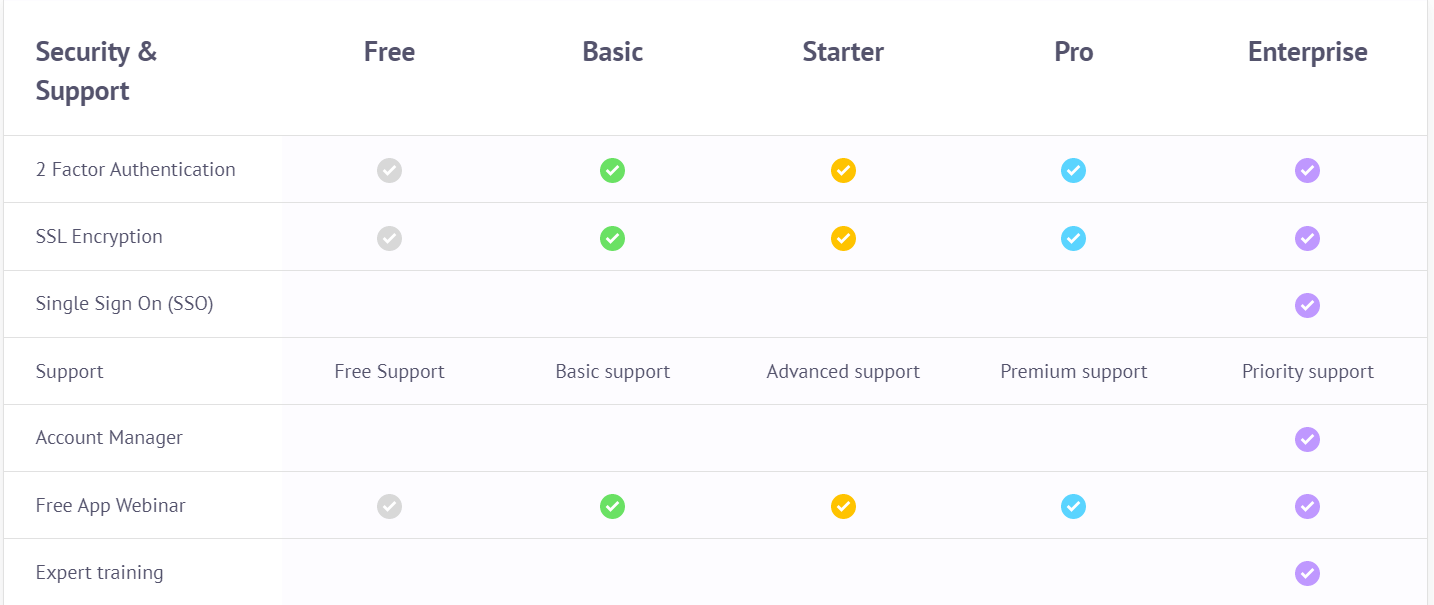Click the purple Enterprise Single Sign On checkmark
Image resolution: width=1434 pixels, height=605 pixels.
(x=1307, y=305)
